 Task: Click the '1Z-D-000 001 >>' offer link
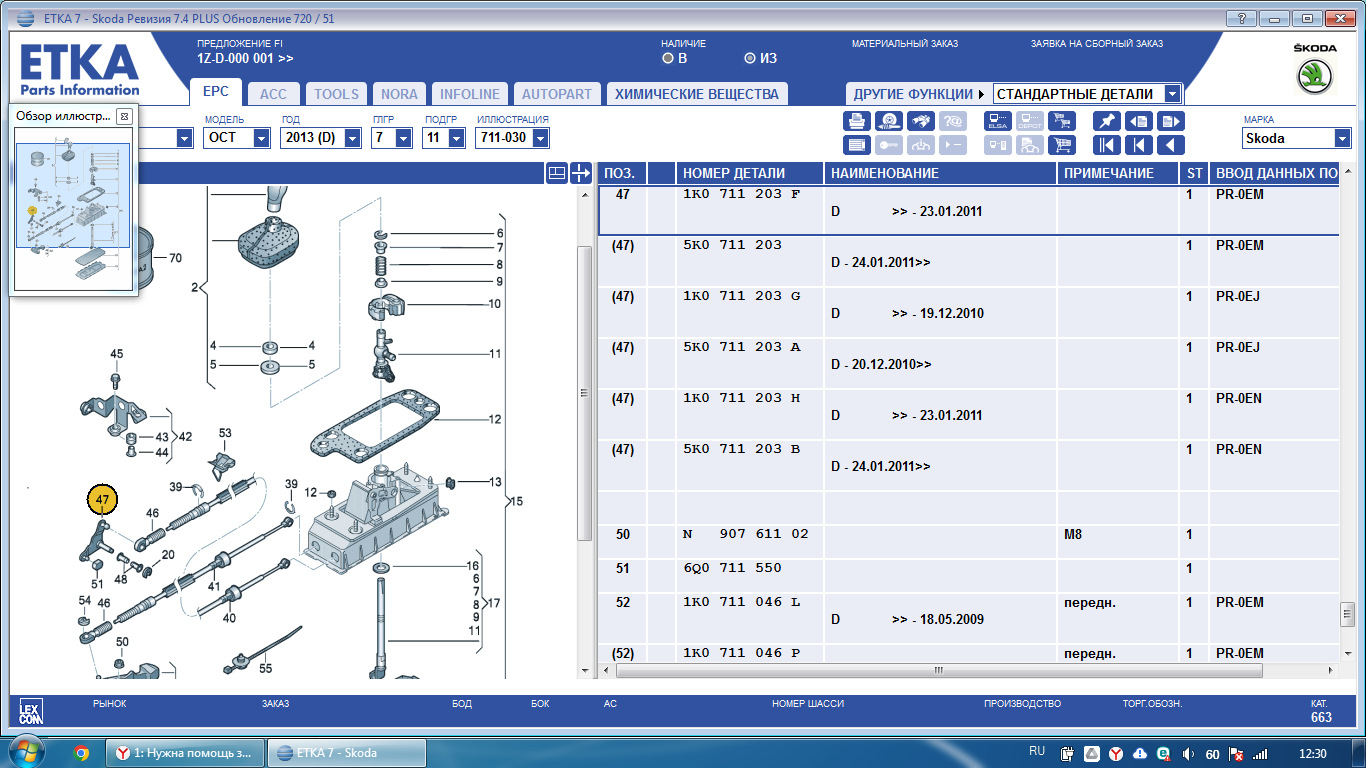(246, 59)
